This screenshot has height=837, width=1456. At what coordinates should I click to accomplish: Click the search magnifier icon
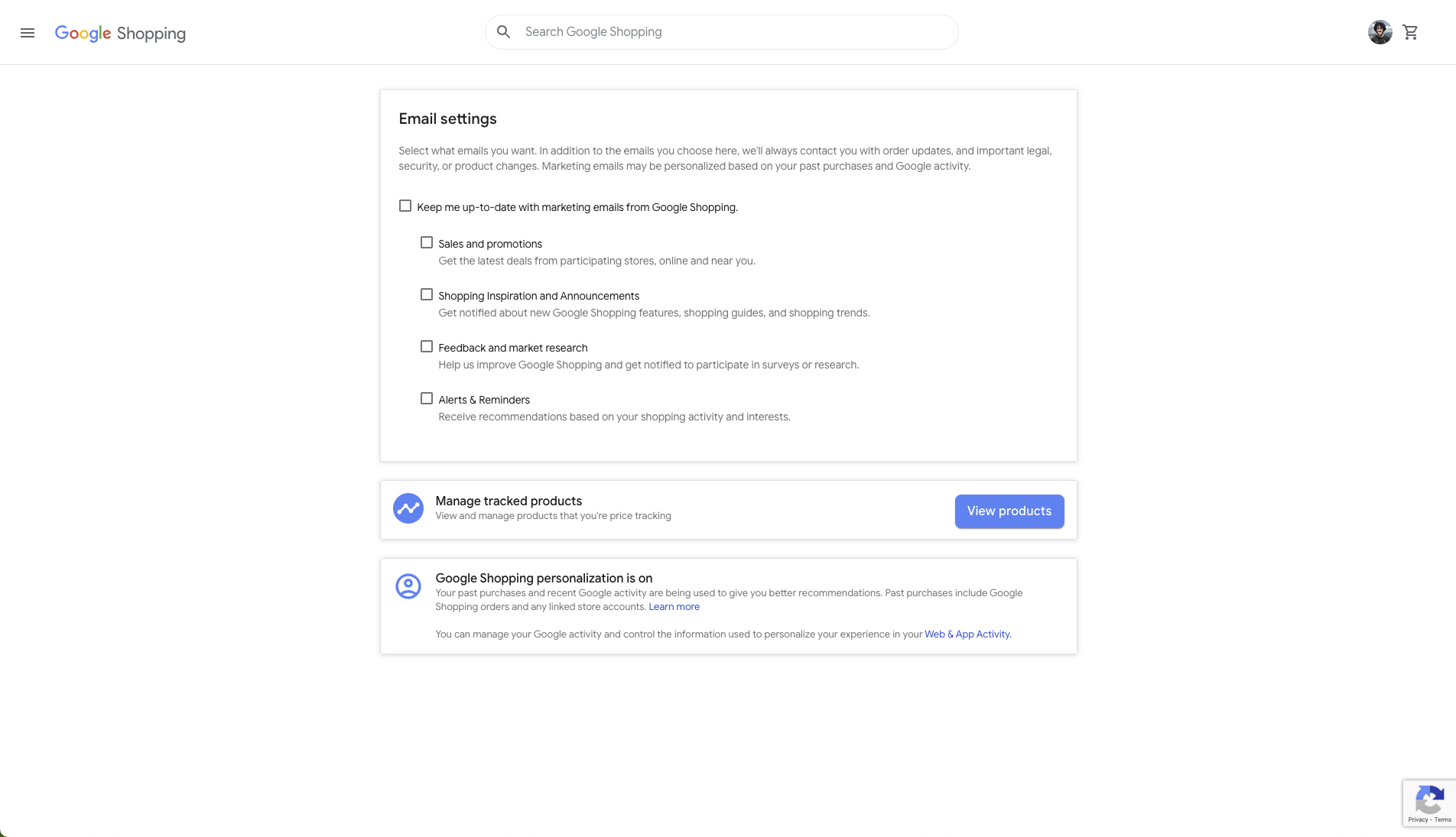pos(503,32)
